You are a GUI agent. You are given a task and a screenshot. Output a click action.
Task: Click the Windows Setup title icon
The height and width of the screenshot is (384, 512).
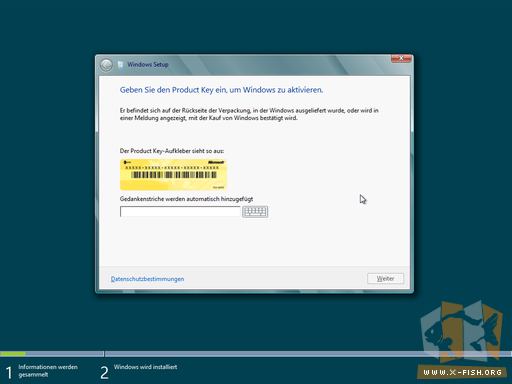[x=120, y=65]
